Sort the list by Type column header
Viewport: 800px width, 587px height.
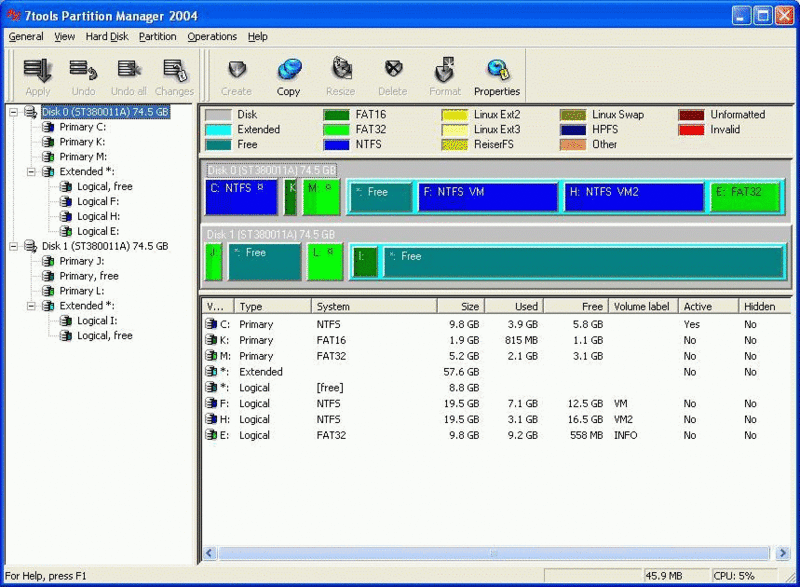tap(272, 307)
